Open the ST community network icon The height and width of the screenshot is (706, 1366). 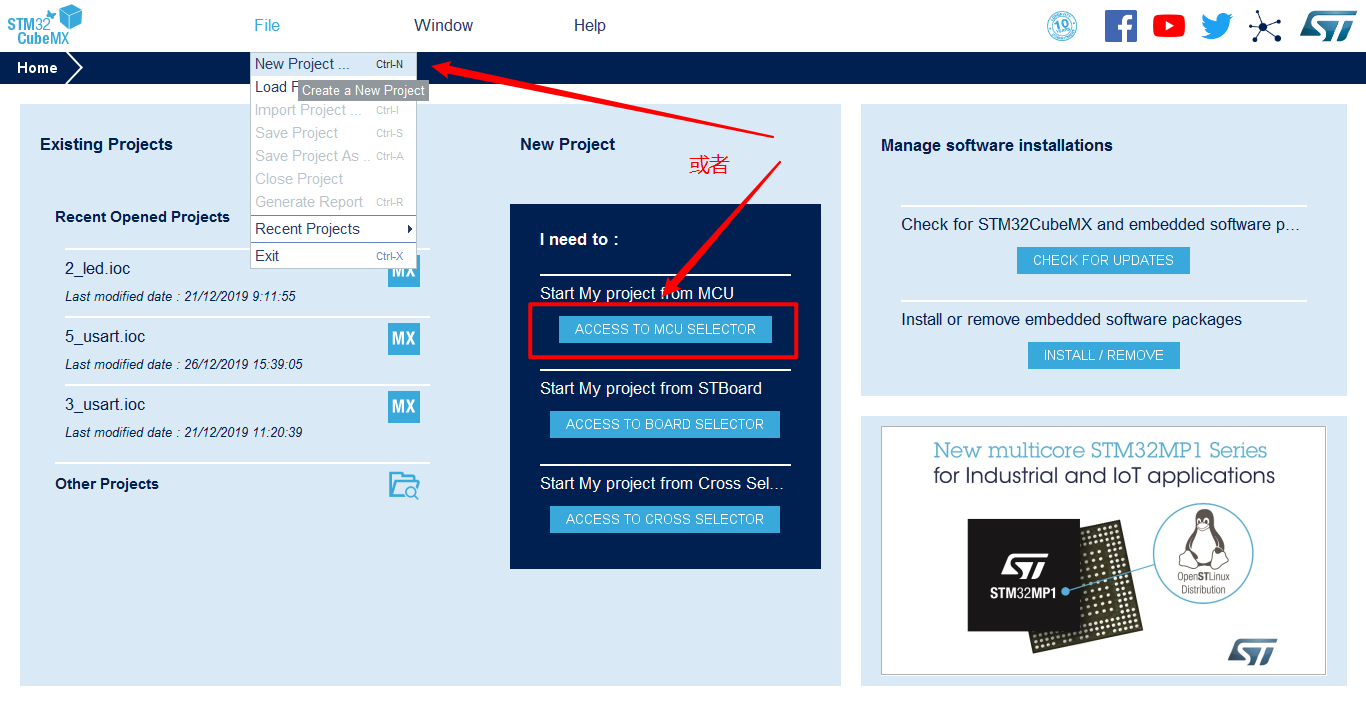pyautogui.click(x=1265, y=26)
